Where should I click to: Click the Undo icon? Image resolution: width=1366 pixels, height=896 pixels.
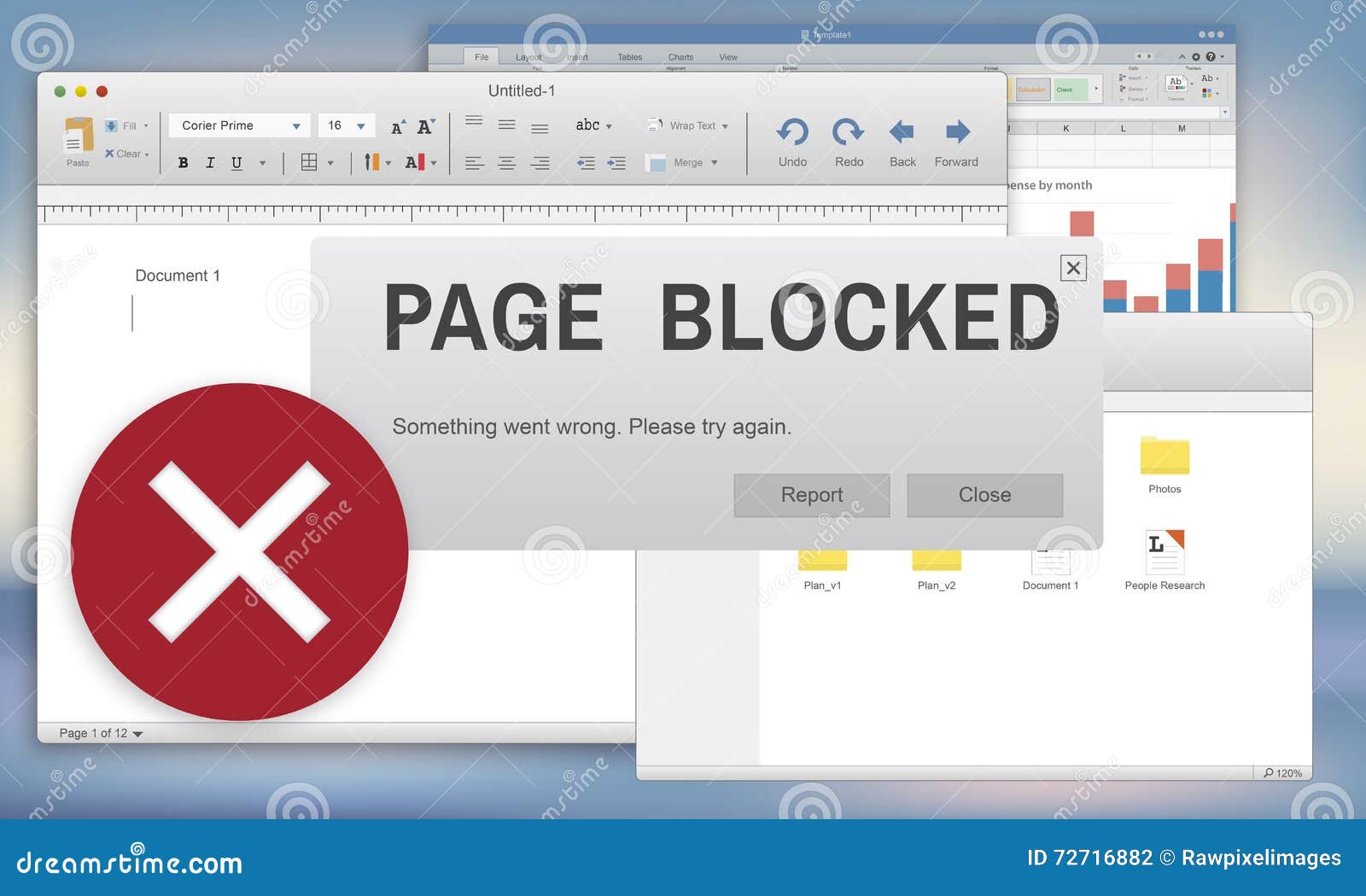coord(791,132)
